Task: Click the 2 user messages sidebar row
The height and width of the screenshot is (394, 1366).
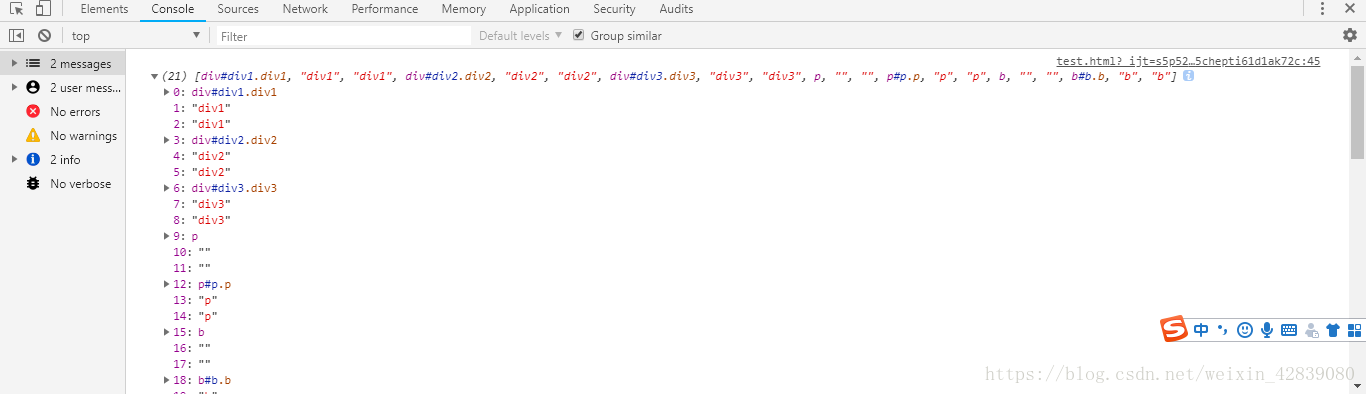Action: click(63, 88)
